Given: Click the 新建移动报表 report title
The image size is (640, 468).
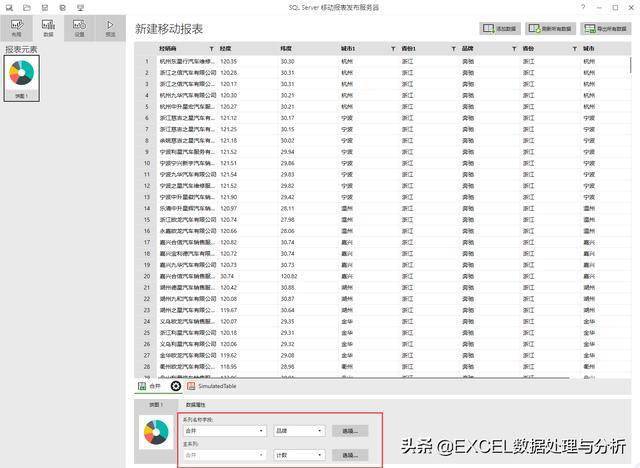Looking at the screenshot, I should point(169,29).
